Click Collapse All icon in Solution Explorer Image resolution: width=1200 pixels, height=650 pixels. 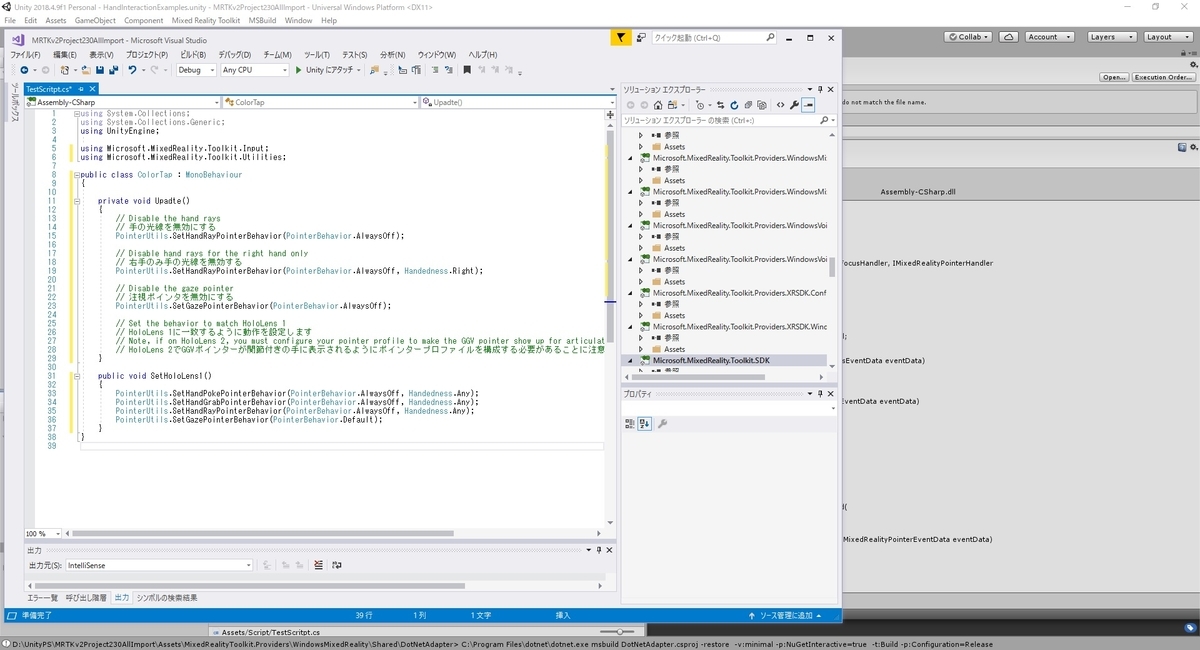(748, 105)
